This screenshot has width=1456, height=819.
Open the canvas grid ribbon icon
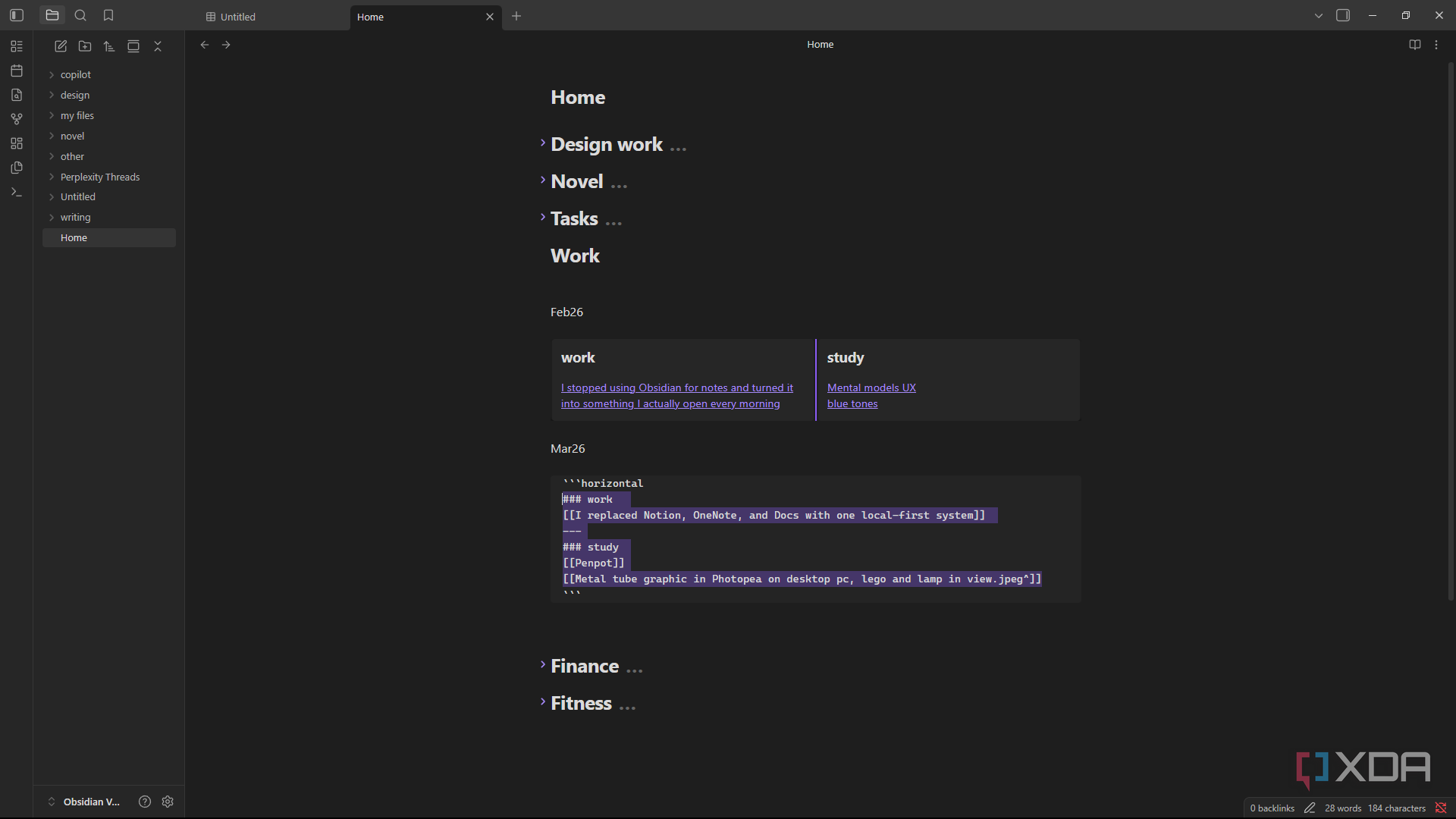click(x=17, y=143)
